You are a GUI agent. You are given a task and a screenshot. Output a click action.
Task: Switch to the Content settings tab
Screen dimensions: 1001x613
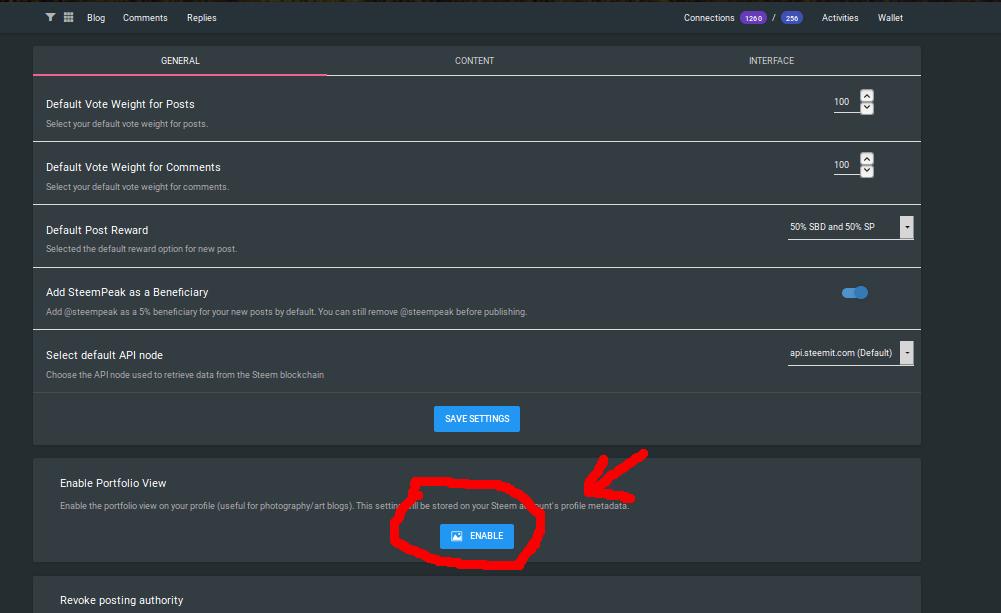coord(474,61)
